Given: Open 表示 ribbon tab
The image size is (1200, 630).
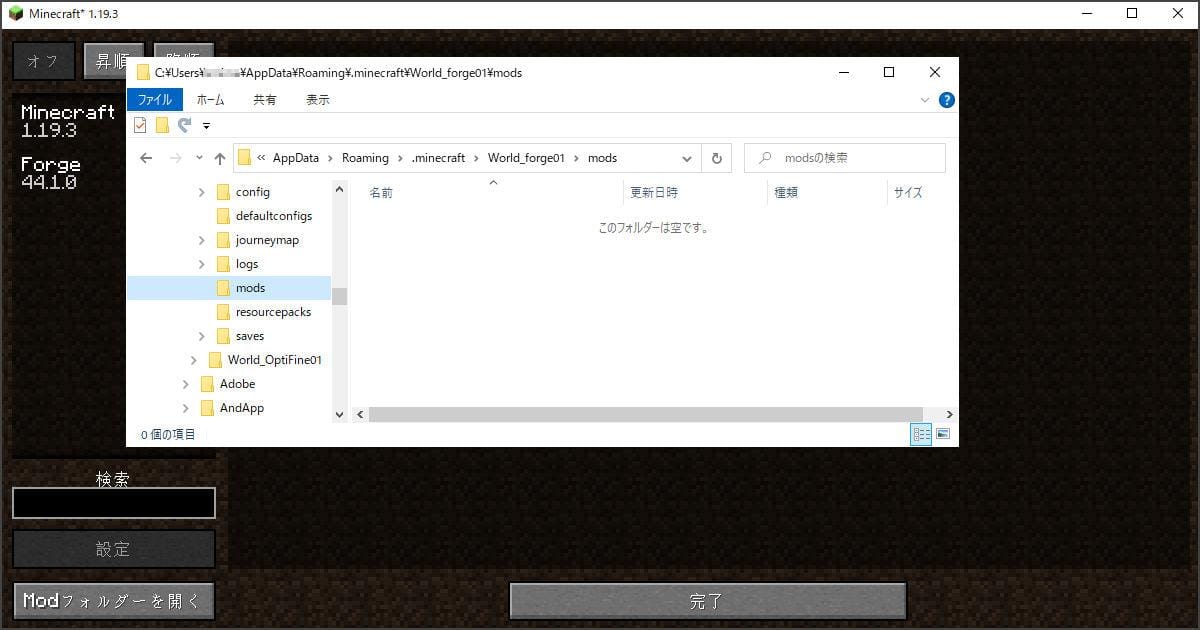Looking at the screenshot, I should tap(318, 100).
